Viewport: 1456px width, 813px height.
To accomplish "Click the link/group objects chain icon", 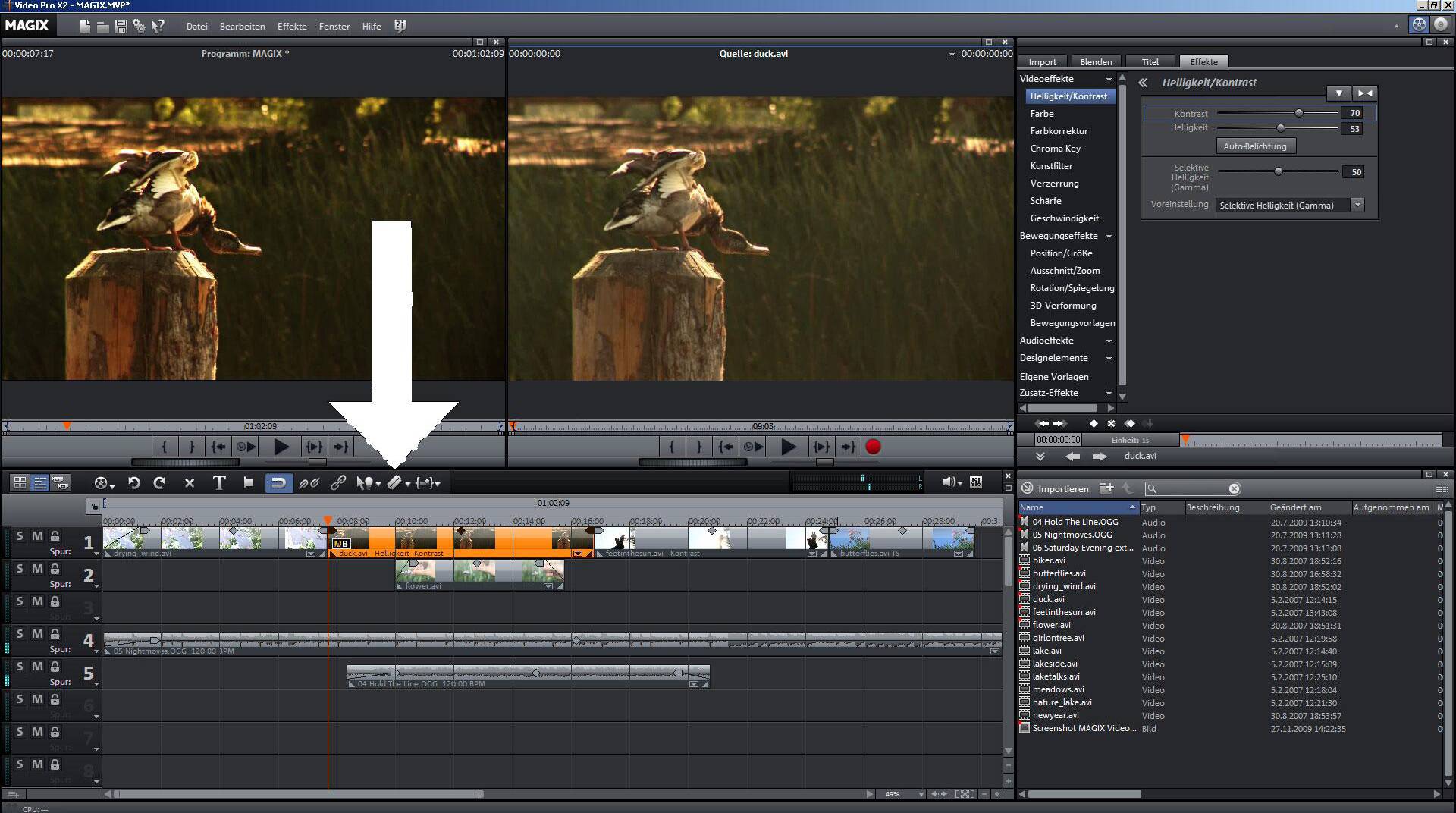I will coord(338,483).
